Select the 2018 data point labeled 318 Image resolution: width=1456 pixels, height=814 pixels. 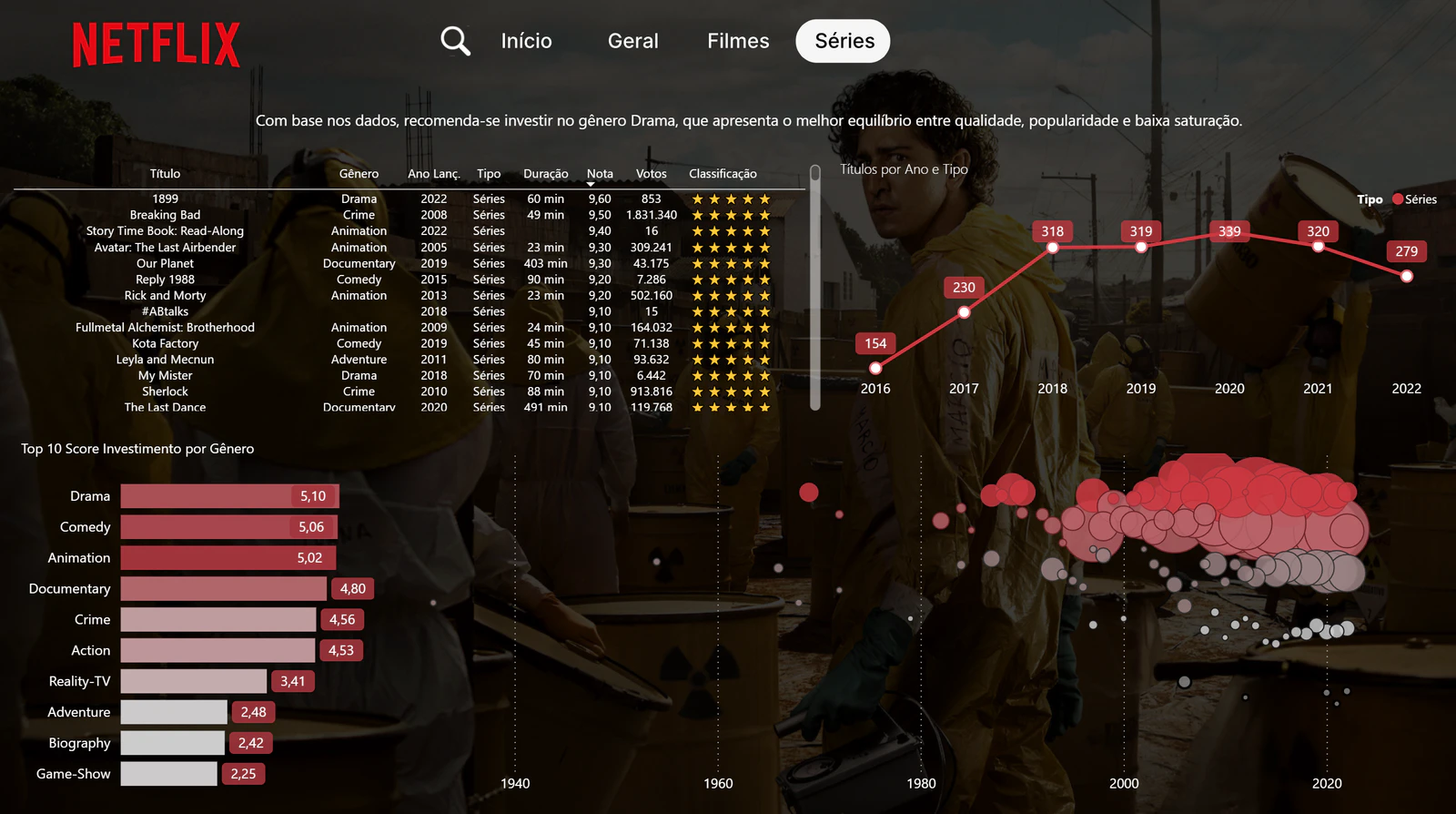[x=1053, y=248]
